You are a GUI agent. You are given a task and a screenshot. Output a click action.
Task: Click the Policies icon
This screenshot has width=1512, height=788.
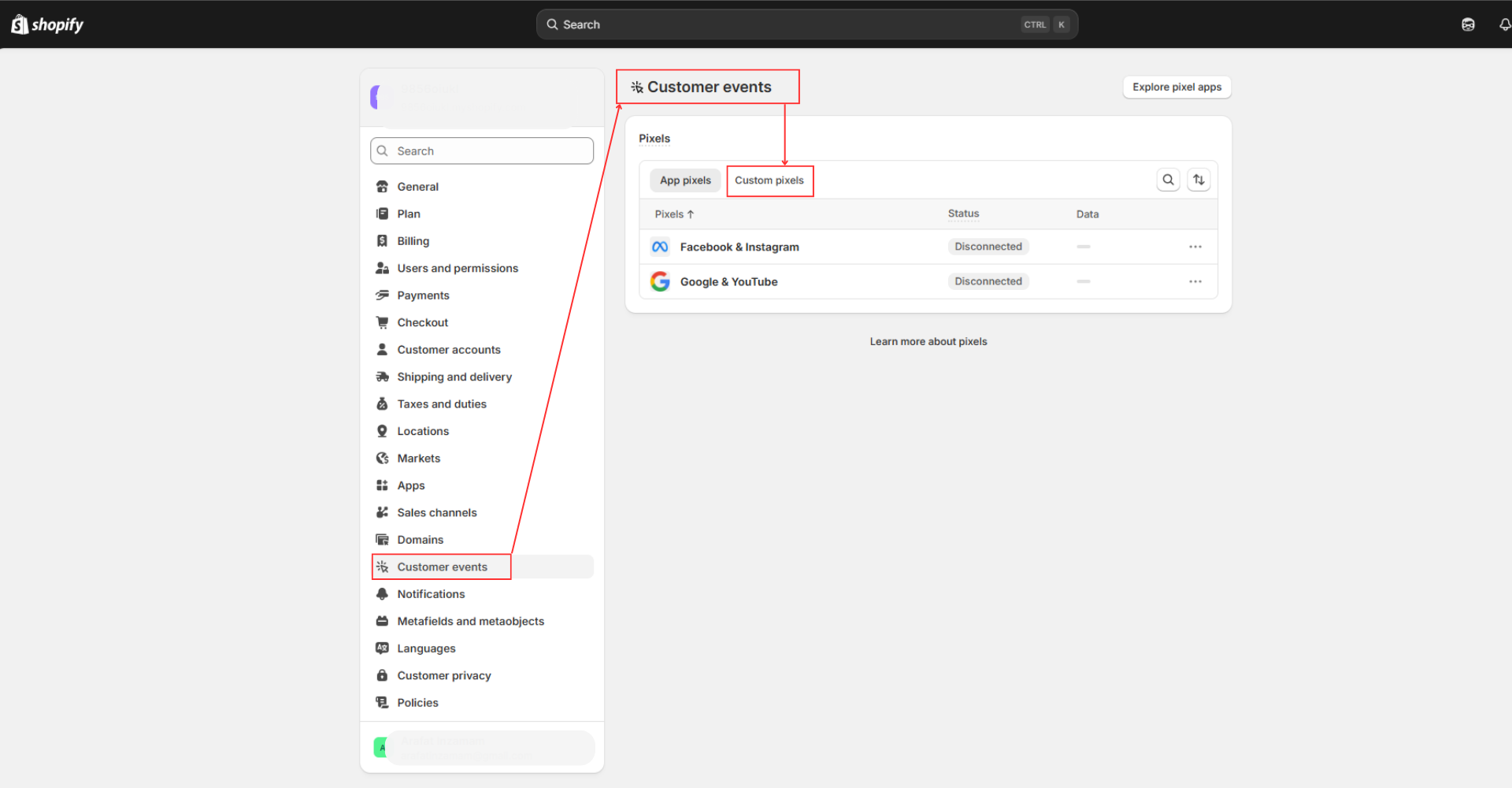[382, 703]
